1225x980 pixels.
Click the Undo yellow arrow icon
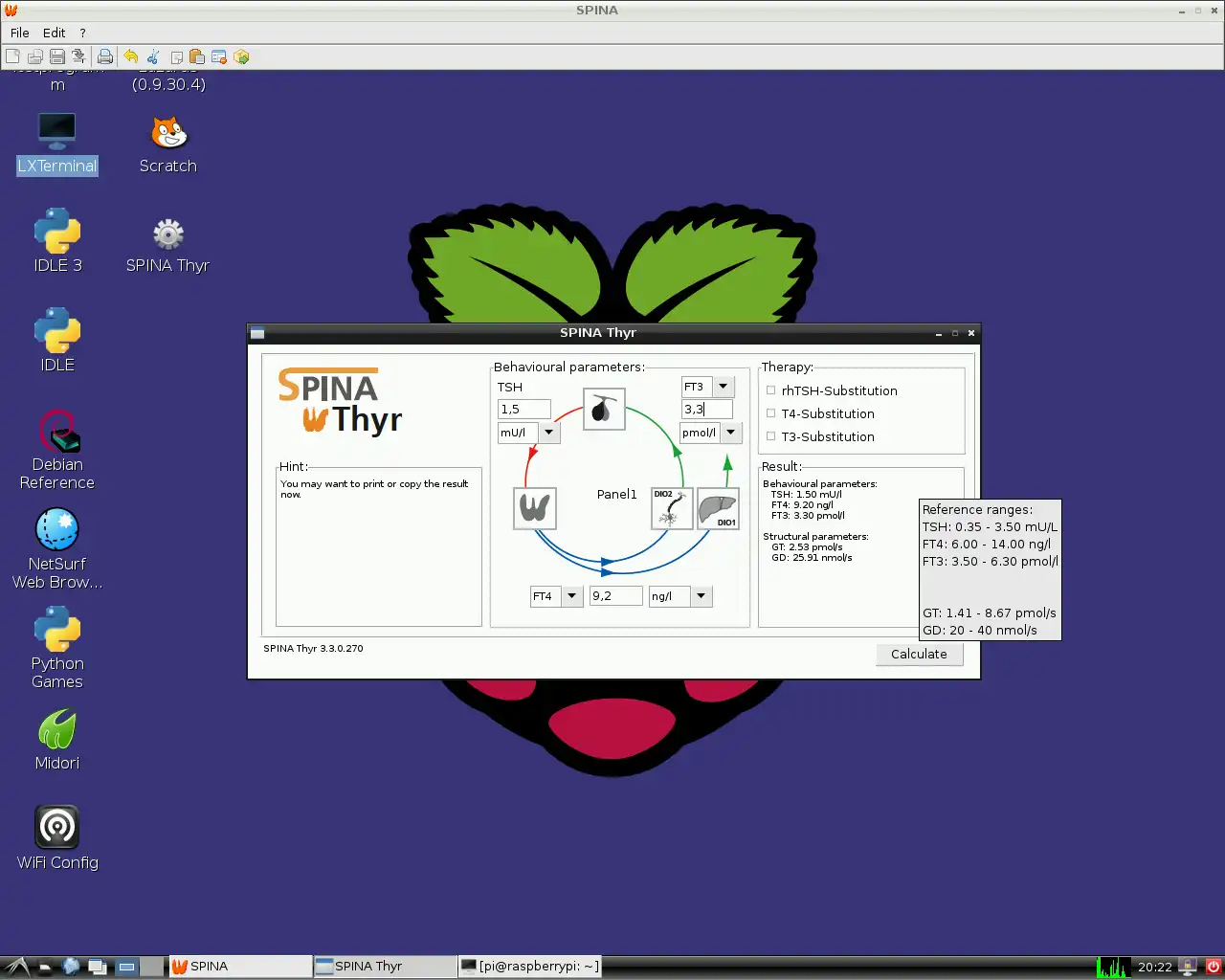131,56
